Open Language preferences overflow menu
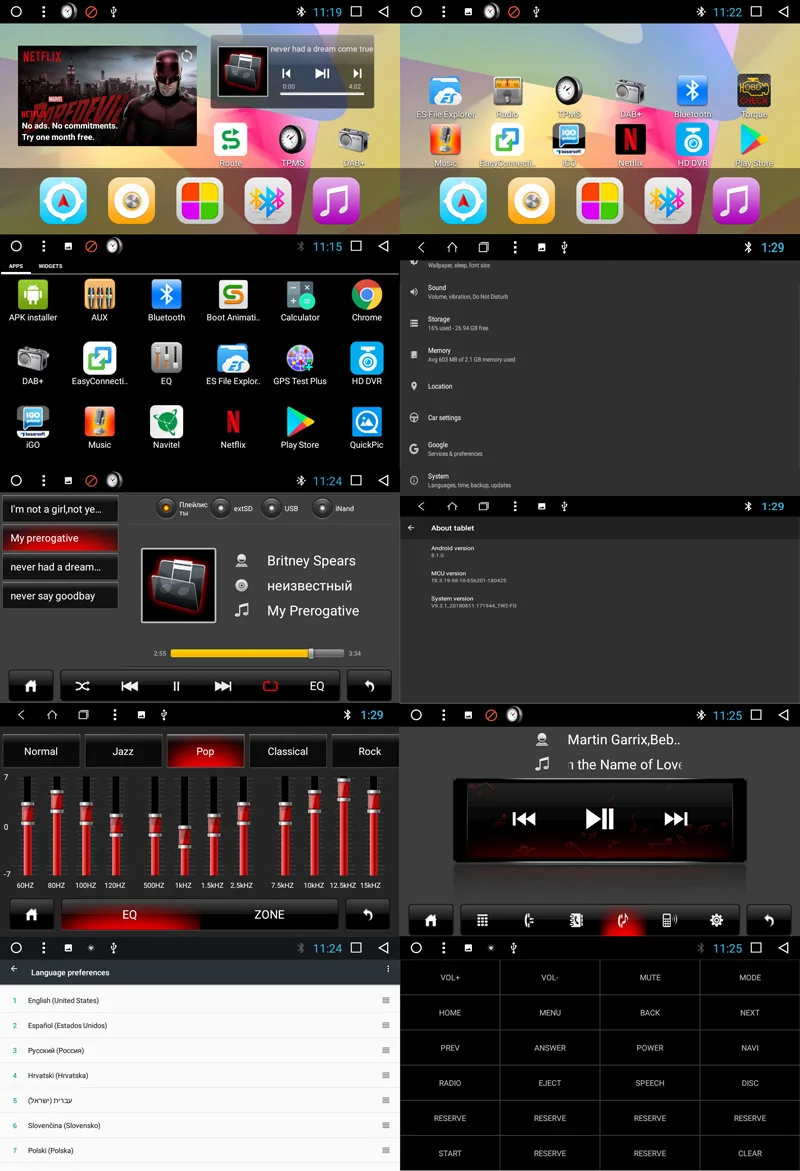 [x=388, y=969]
